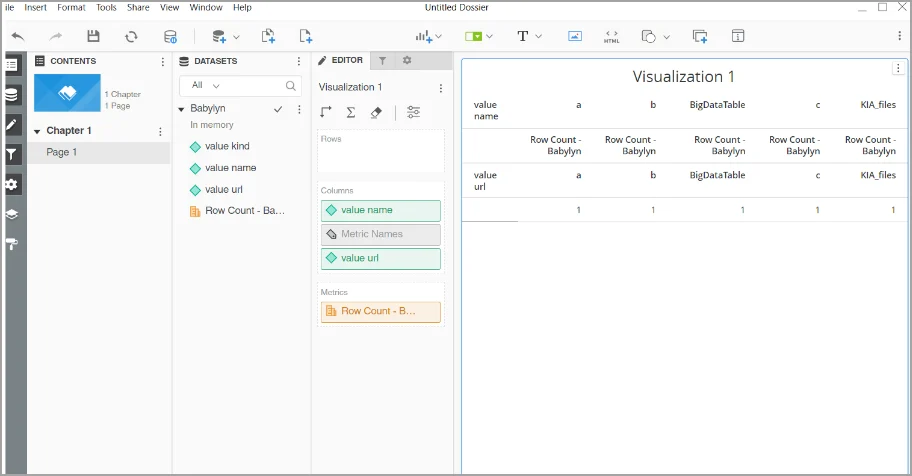Image resolution: width=912 pixels, height=476 pixels.
Task: Collapse the Chapter 1 tree
Action: [37, 132]
